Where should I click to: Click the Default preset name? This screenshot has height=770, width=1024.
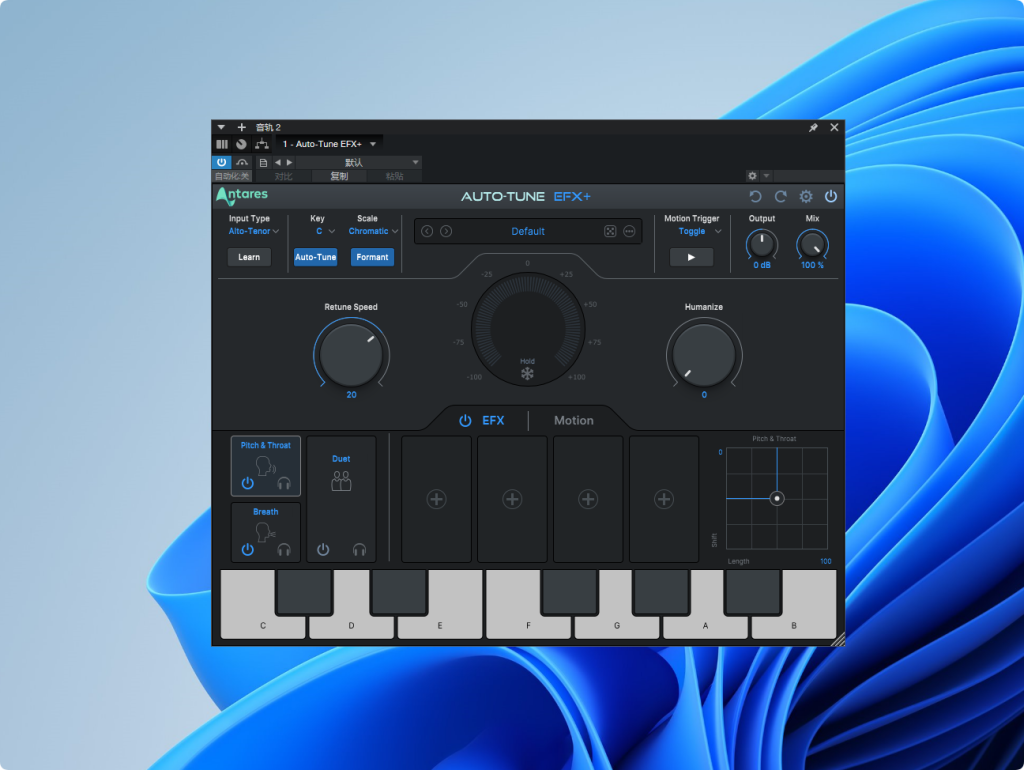coord(528,231)
